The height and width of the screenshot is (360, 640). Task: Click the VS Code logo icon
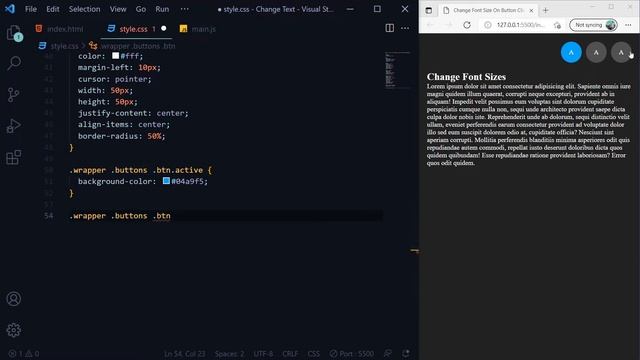click(x=10, y=9)
